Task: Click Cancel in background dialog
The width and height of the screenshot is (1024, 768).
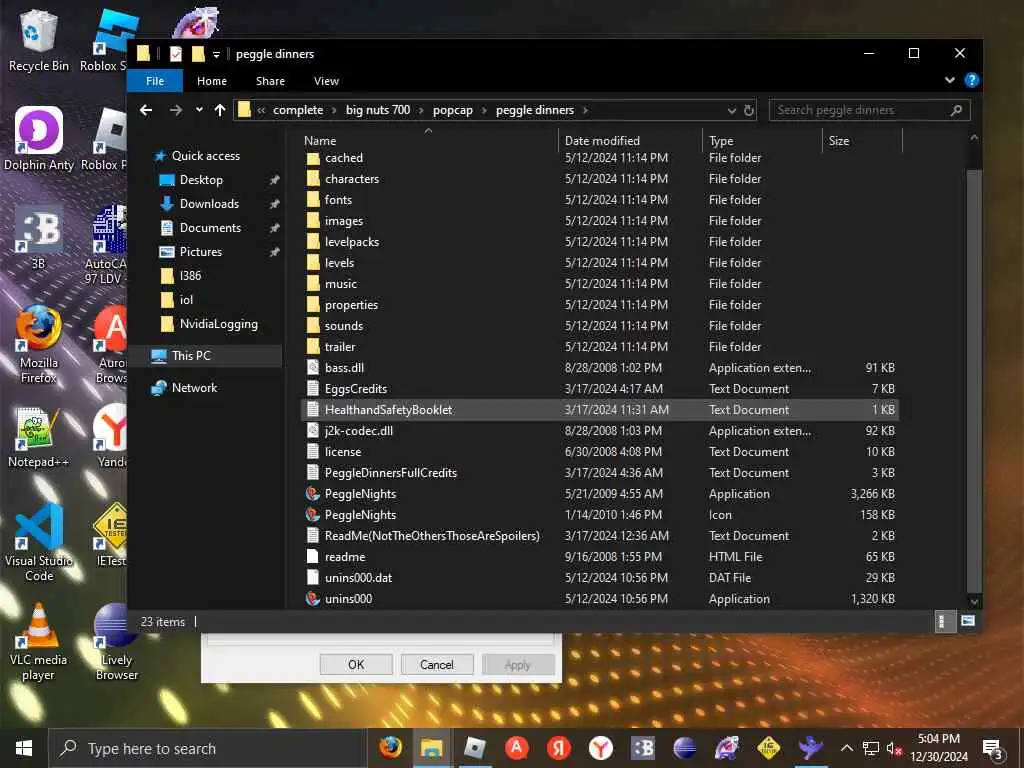Action: point(437,665)
